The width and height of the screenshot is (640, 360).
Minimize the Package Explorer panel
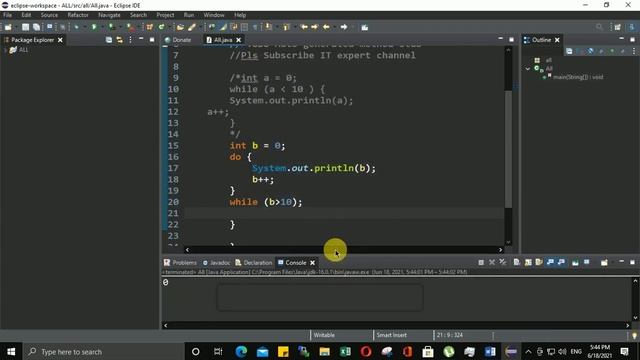(141, 39)
